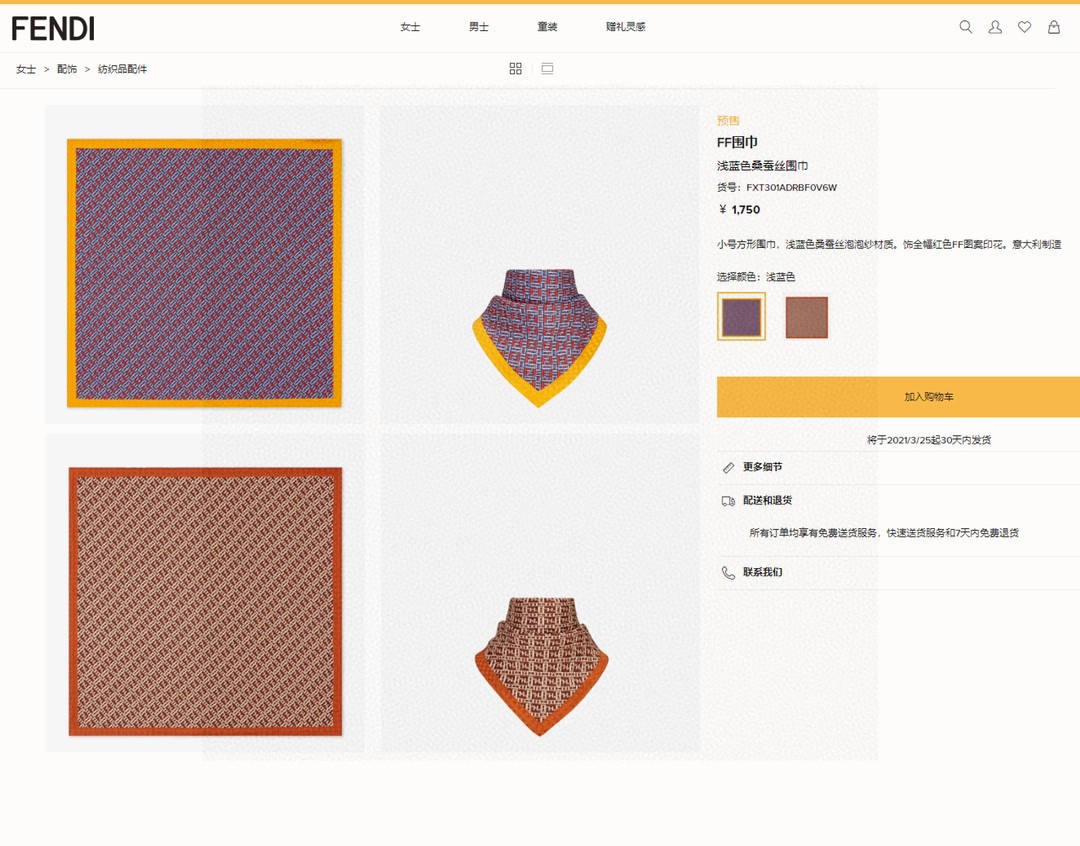Open the 童装 navigation menu
Image resolution: width=1080 pixels, height=846 pixels.
(x=547, y=27)
